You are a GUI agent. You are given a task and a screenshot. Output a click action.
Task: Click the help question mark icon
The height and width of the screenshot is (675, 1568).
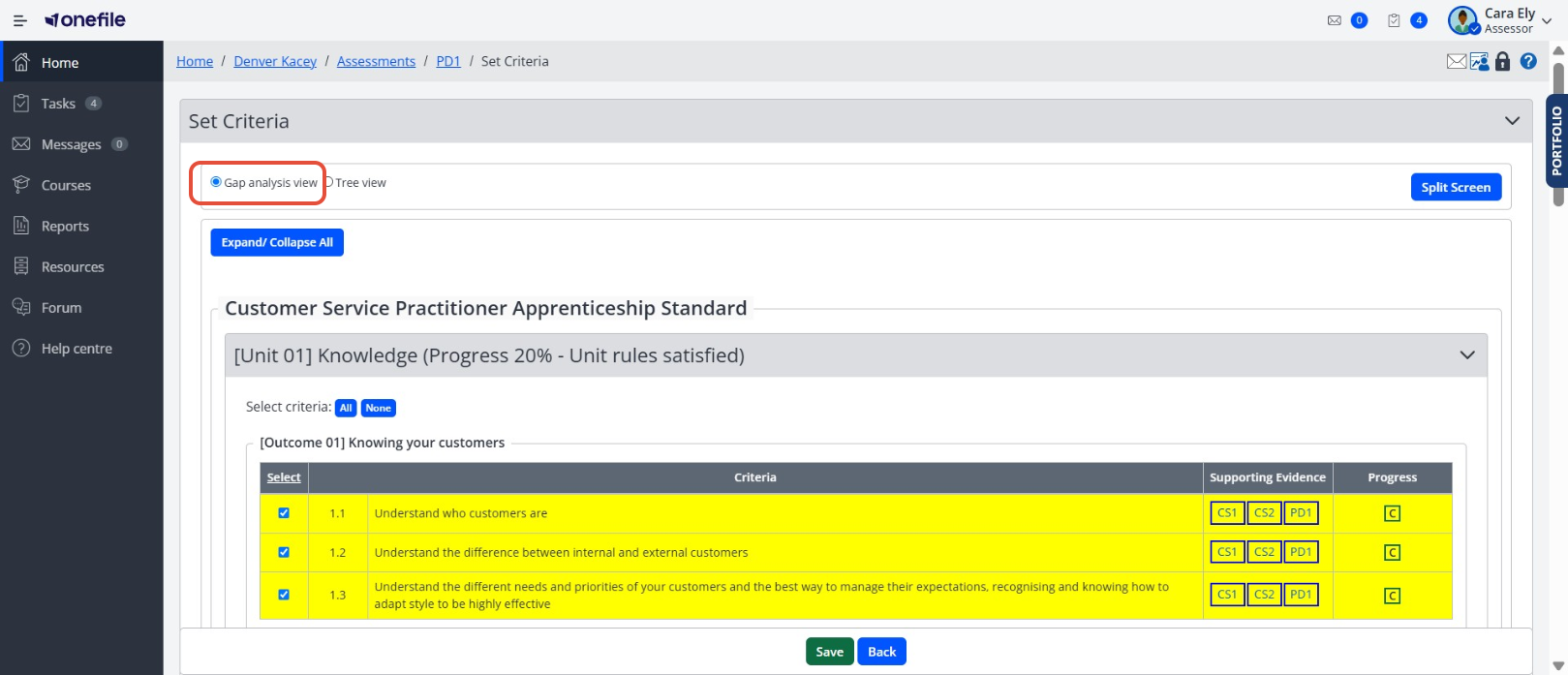[1528, 61]
